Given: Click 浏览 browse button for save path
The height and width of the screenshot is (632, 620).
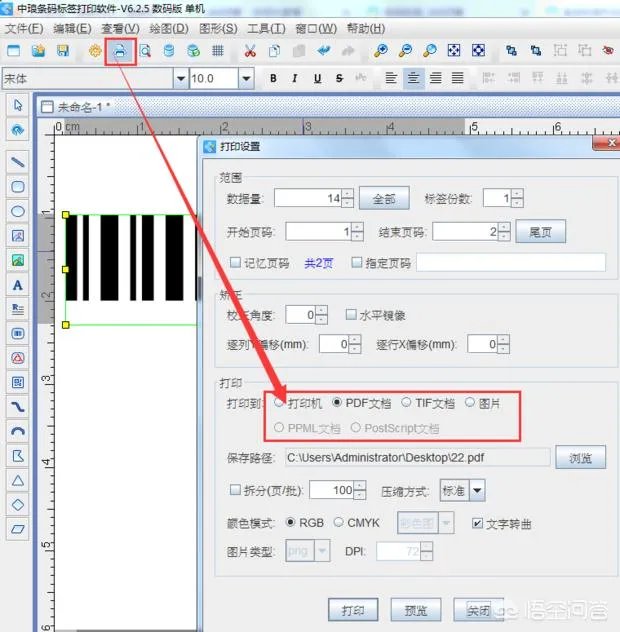Looking at the screenshot, I should pos(580,457).
